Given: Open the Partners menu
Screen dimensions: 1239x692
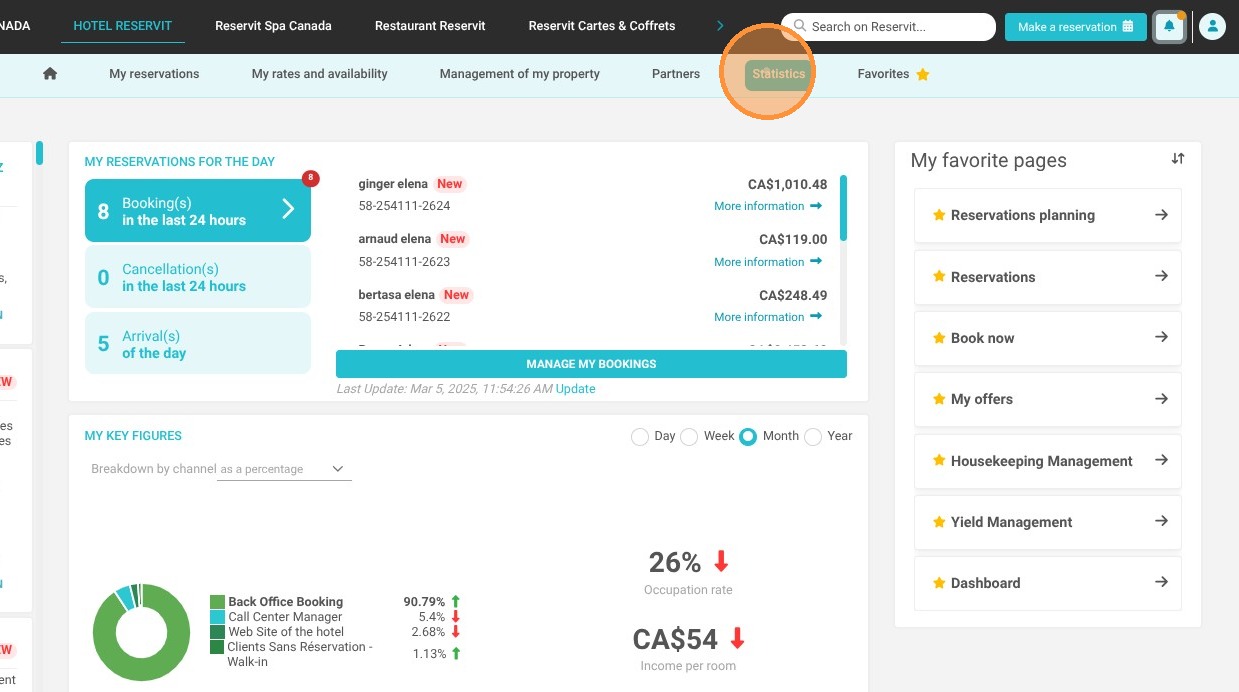Looking at the screenshot, I should 676,74.
